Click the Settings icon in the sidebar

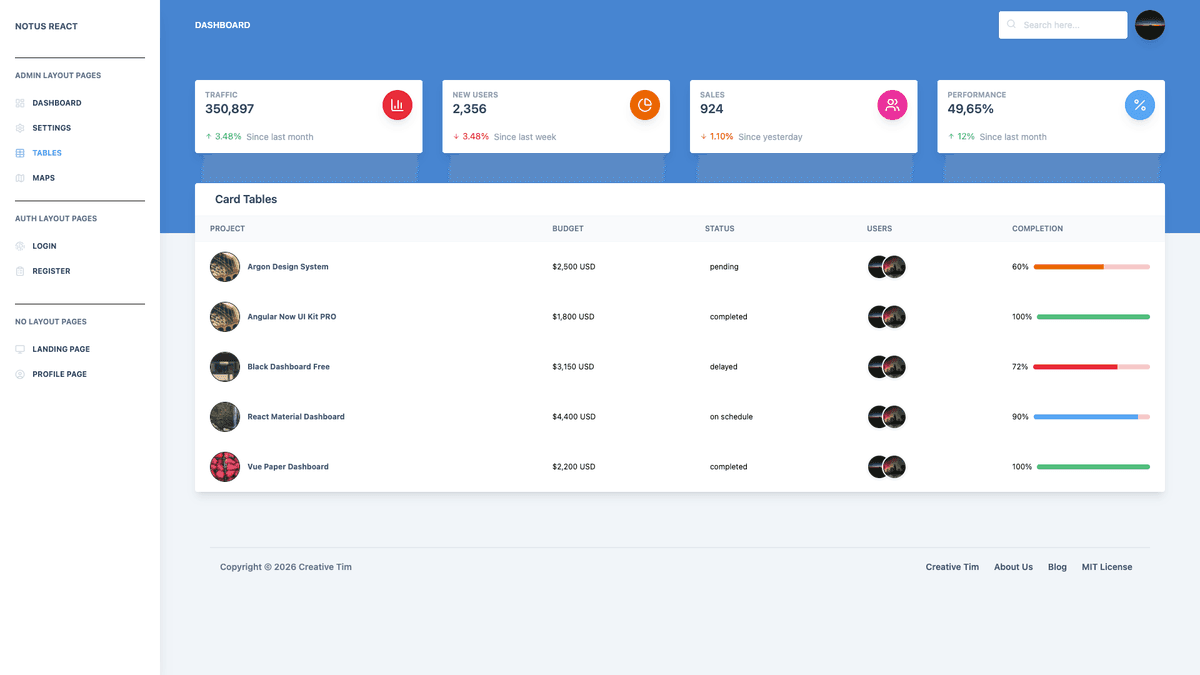pyautogui.click(x=20, y=128)
